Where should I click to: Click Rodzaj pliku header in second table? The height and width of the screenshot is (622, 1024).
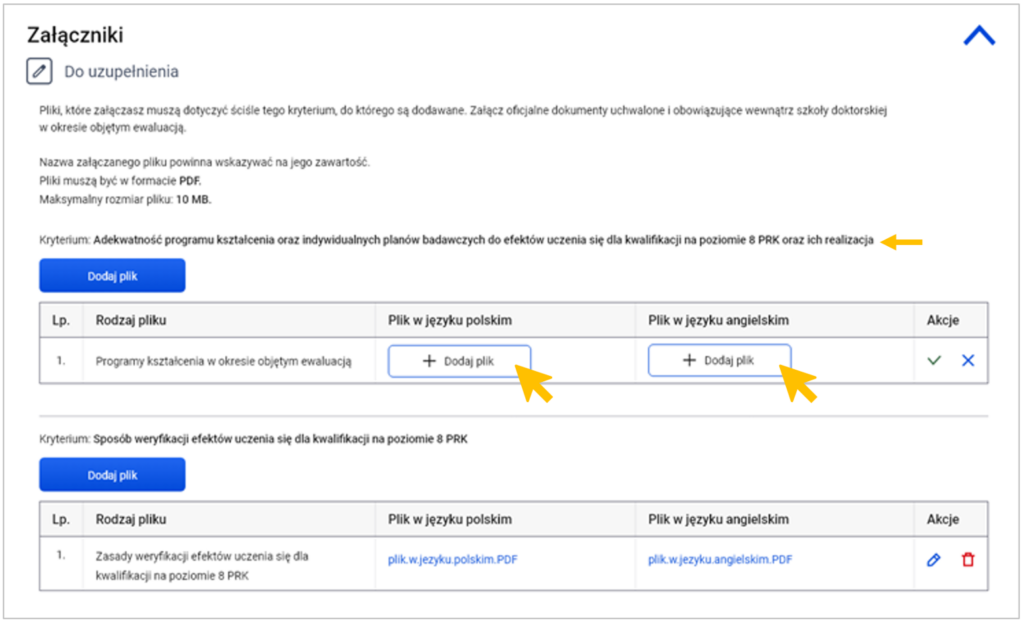click(131, 519)
